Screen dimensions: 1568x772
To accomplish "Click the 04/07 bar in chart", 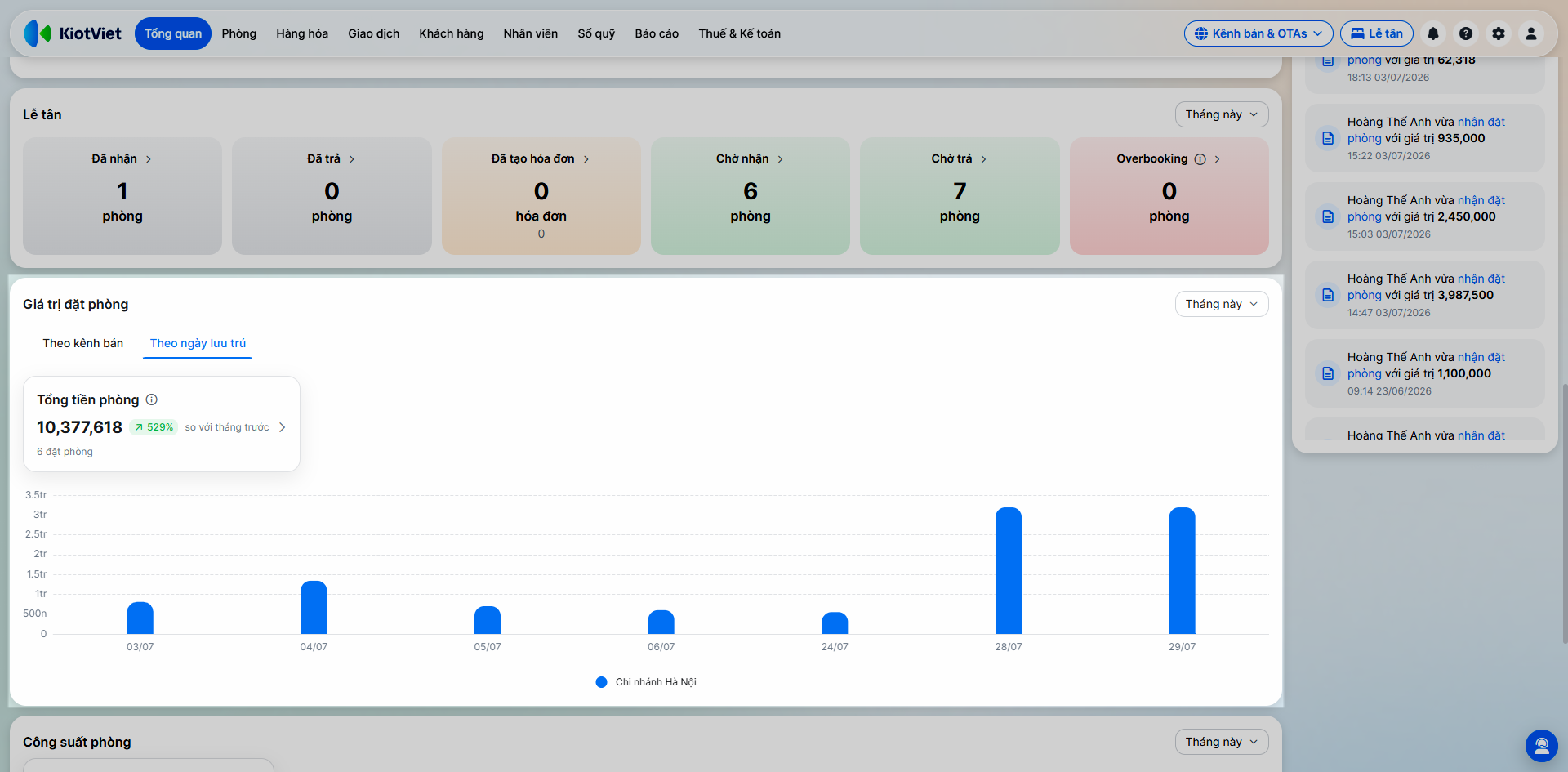I will click(314, 608).
